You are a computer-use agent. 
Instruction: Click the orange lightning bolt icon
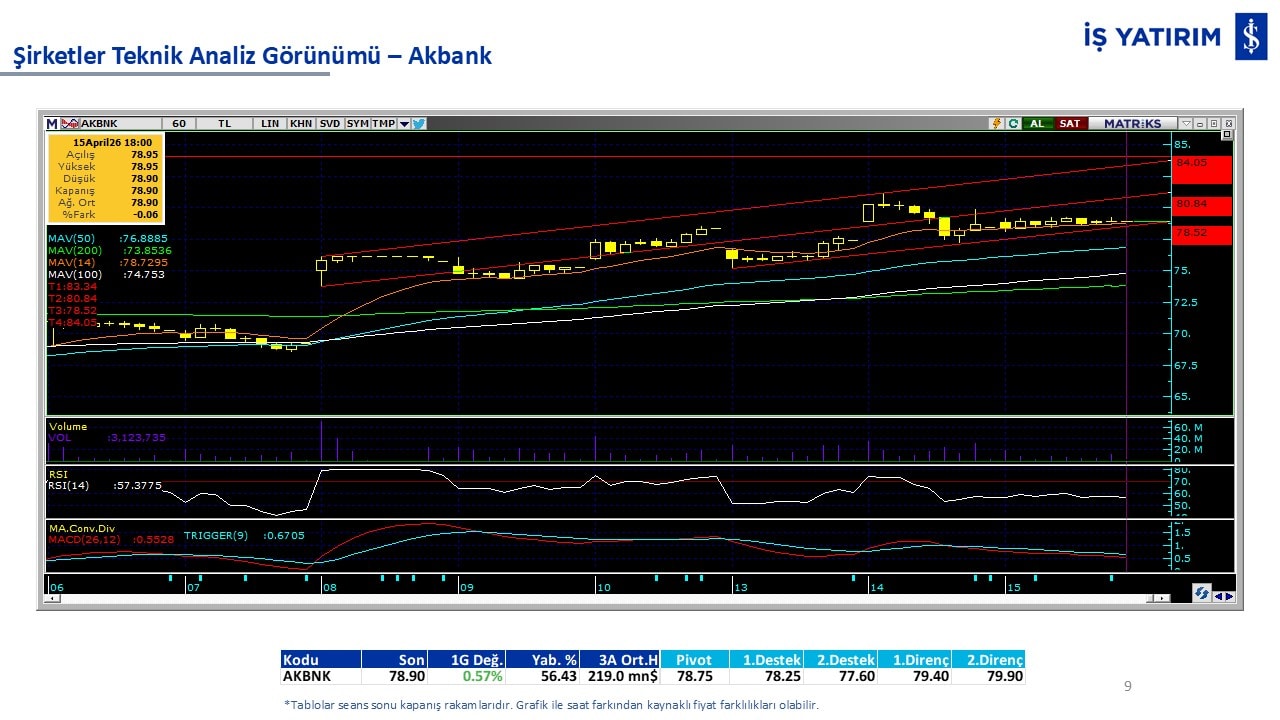996,124
